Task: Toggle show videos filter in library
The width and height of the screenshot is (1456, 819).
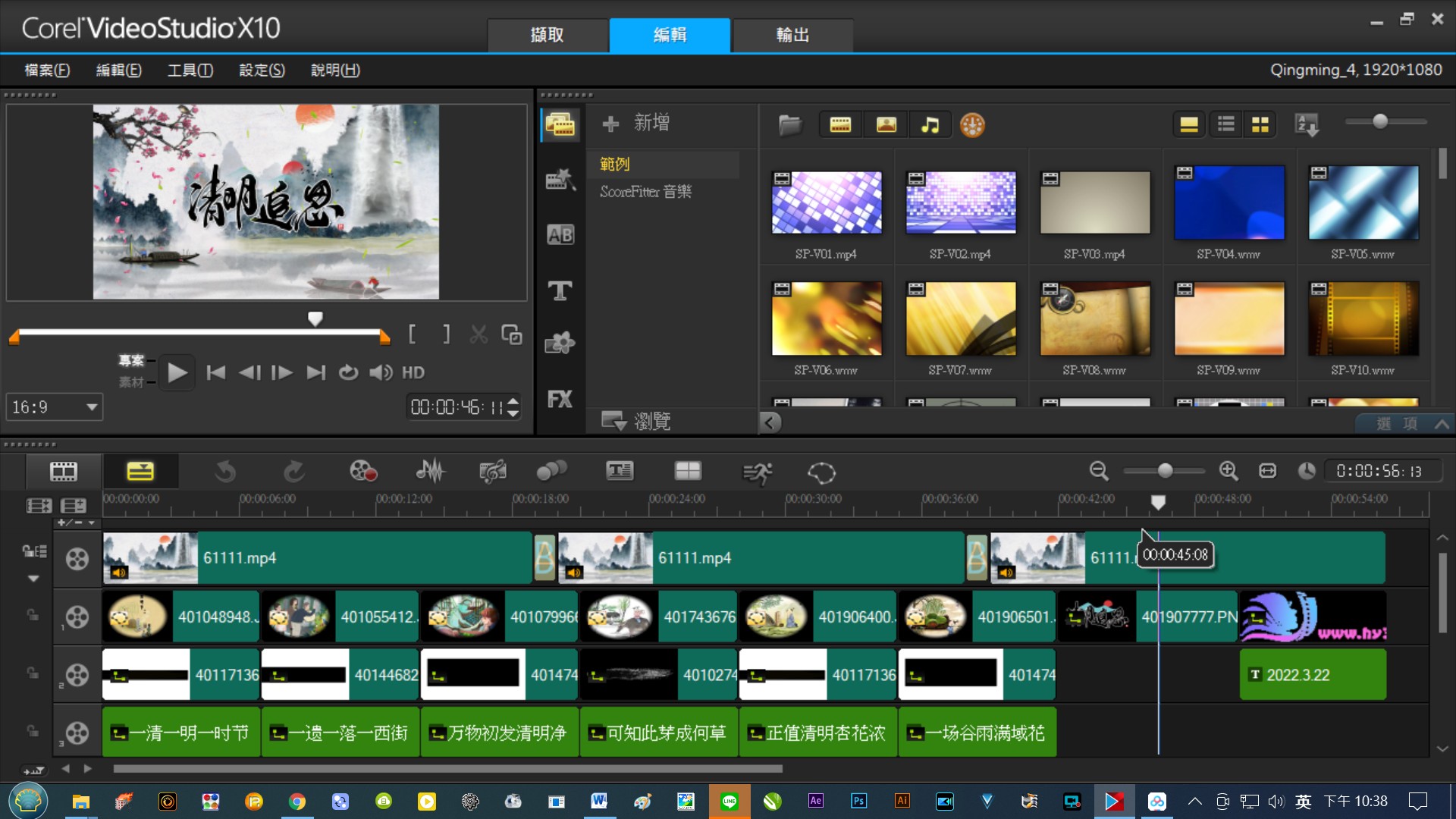Action: coord(840,124)
